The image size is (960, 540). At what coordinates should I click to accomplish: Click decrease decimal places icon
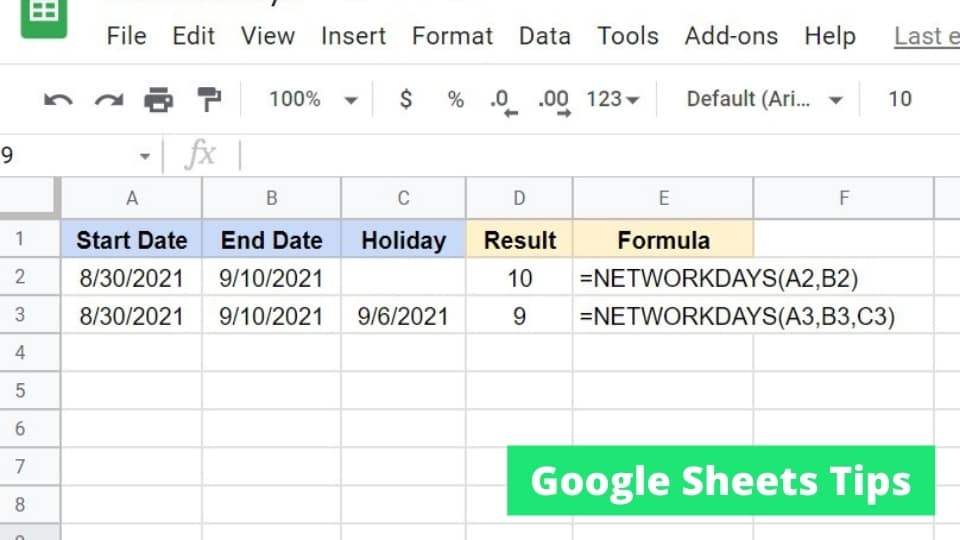(x=504, y=102)
